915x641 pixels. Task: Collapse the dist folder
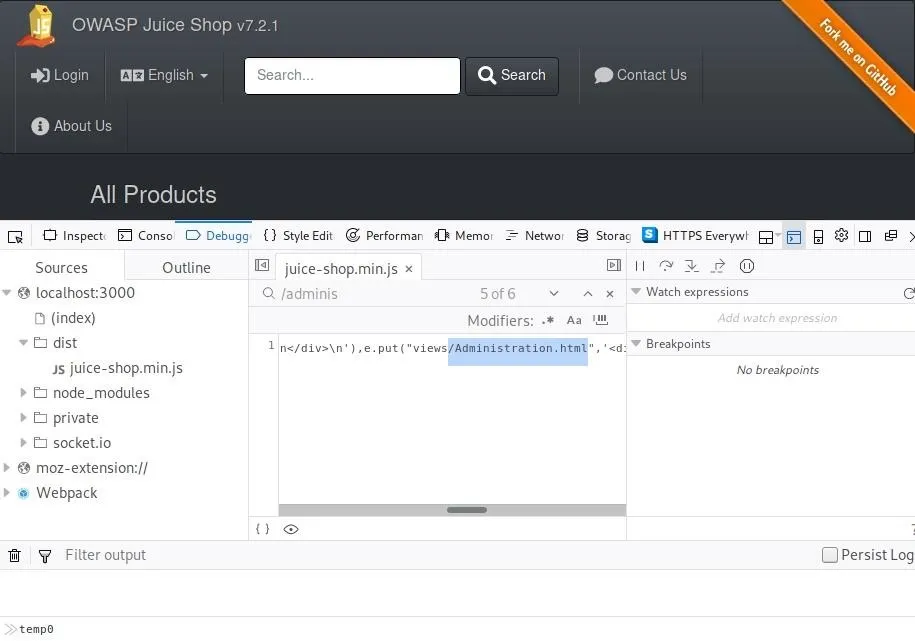(23, 343)
